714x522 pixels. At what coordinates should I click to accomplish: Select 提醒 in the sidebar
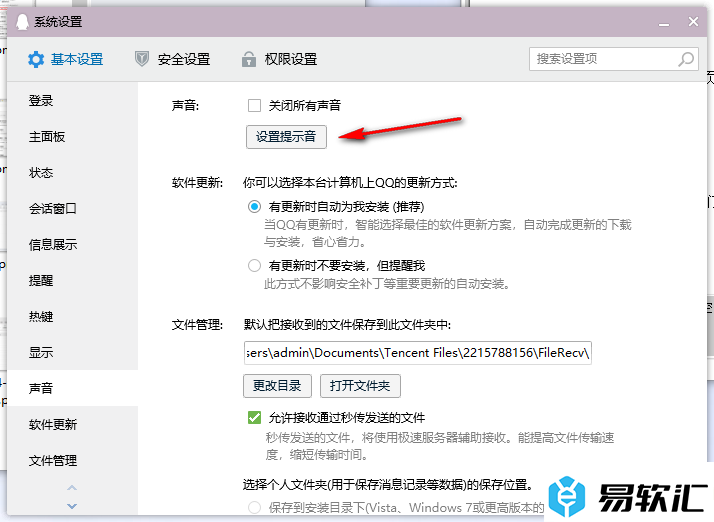72,281
